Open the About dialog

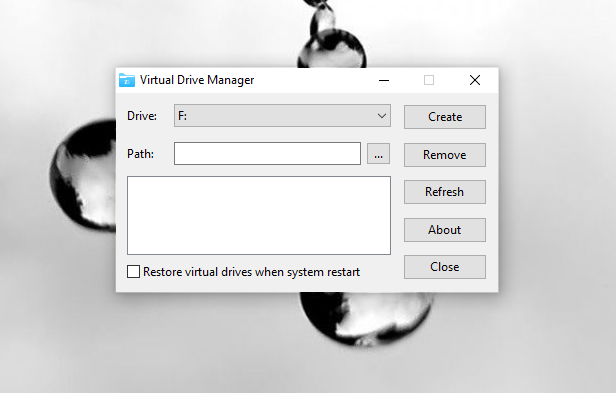pyautogui.click(x=445, y=230)
